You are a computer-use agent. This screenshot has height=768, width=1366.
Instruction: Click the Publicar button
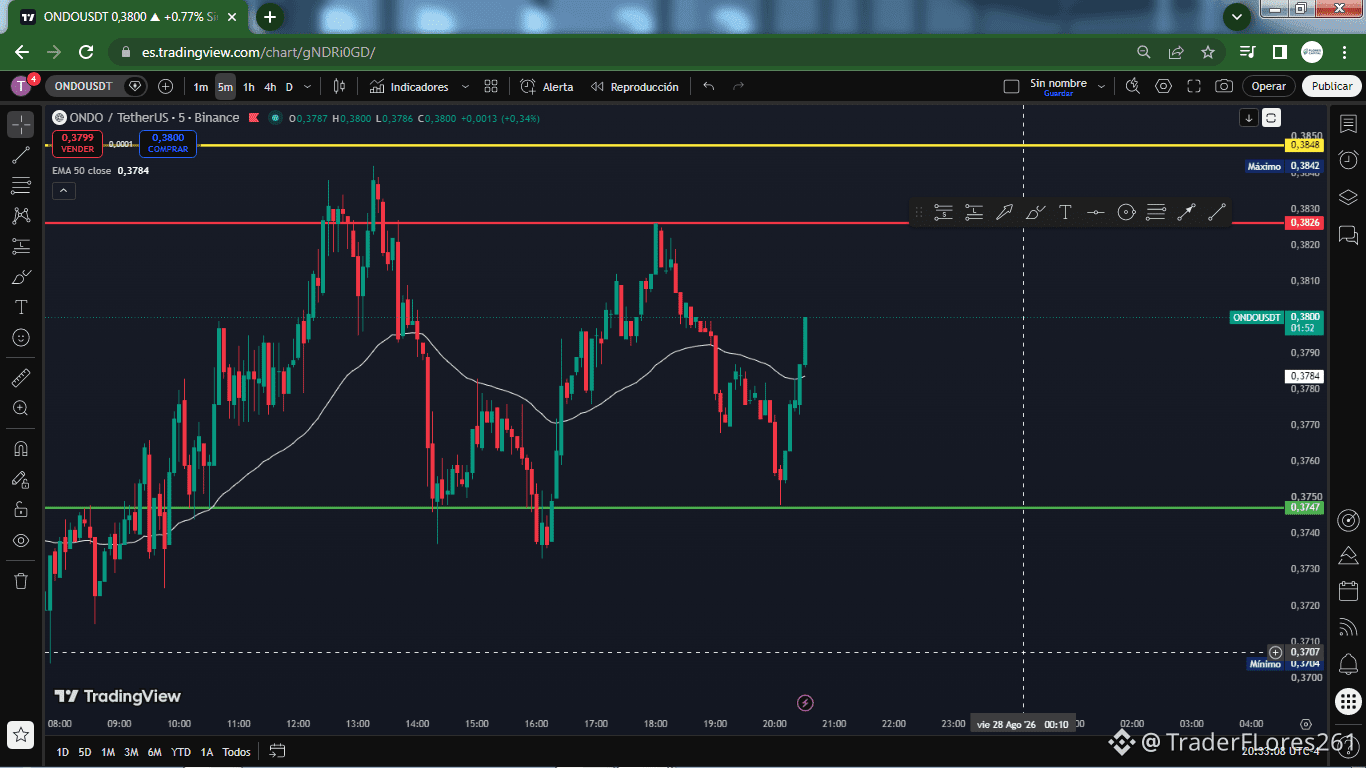(x=1332, y=87)
